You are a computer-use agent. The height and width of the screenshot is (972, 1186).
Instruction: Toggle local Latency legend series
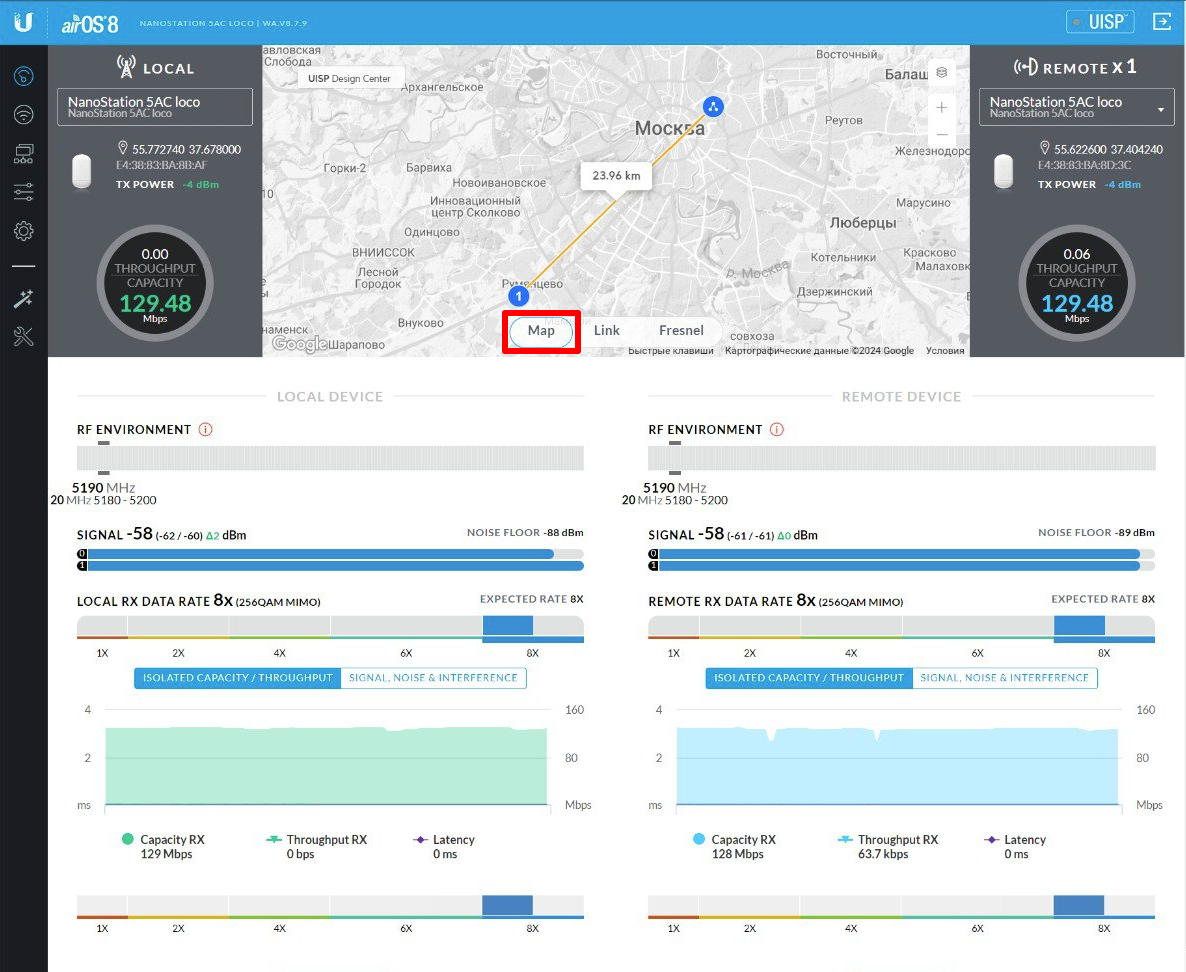click(x=444, y=846)
